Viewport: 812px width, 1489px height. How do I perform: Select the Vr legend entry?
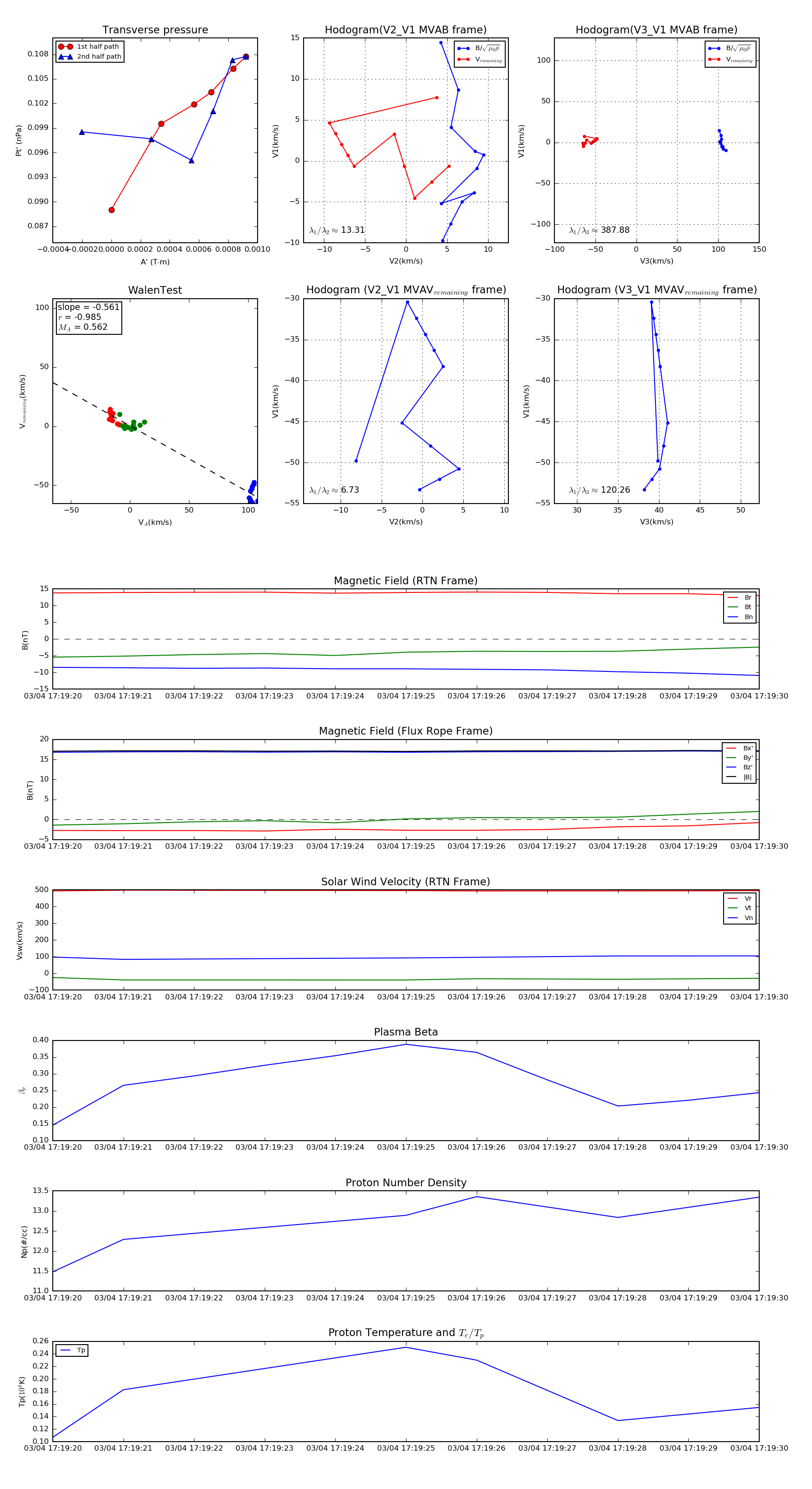[x=740, y=899]
